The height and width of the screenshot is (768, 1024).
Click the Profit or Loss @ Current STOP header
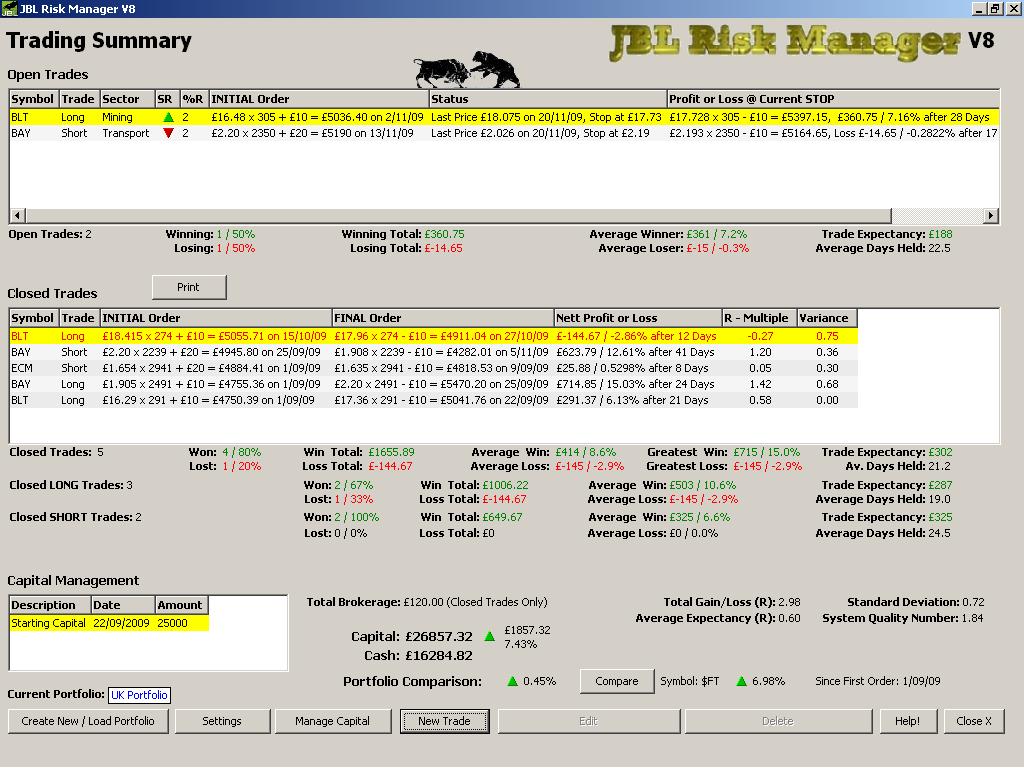[833, 99]
